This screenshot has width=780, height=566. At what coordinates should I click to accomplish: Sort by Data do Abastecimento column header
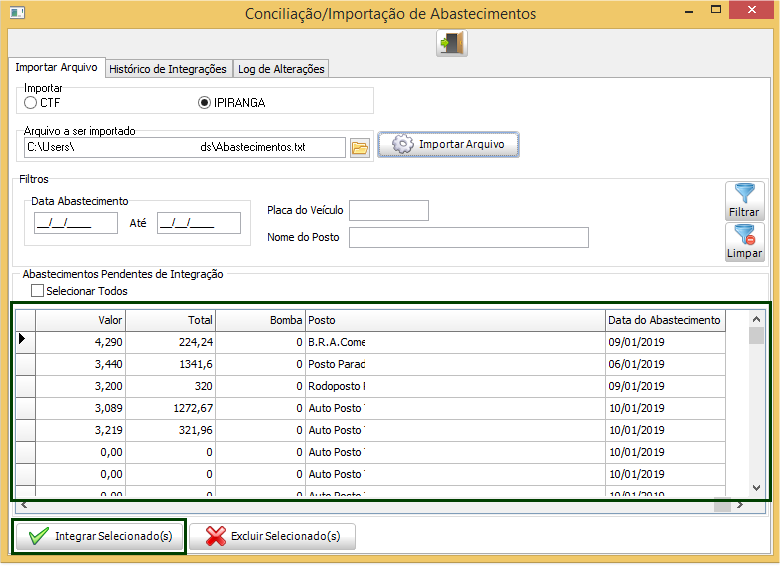pyautogui.click(x=664, y=320)
